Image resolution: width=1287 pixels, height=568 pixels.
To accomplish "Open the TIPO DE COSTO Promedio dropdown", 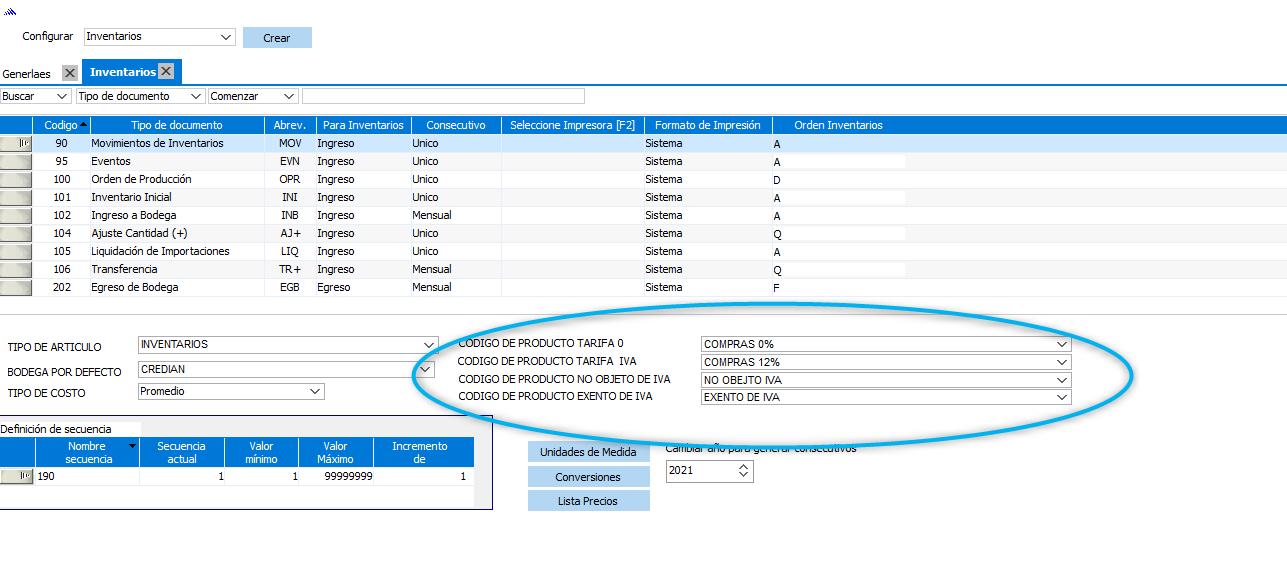I will coord(314,391).
